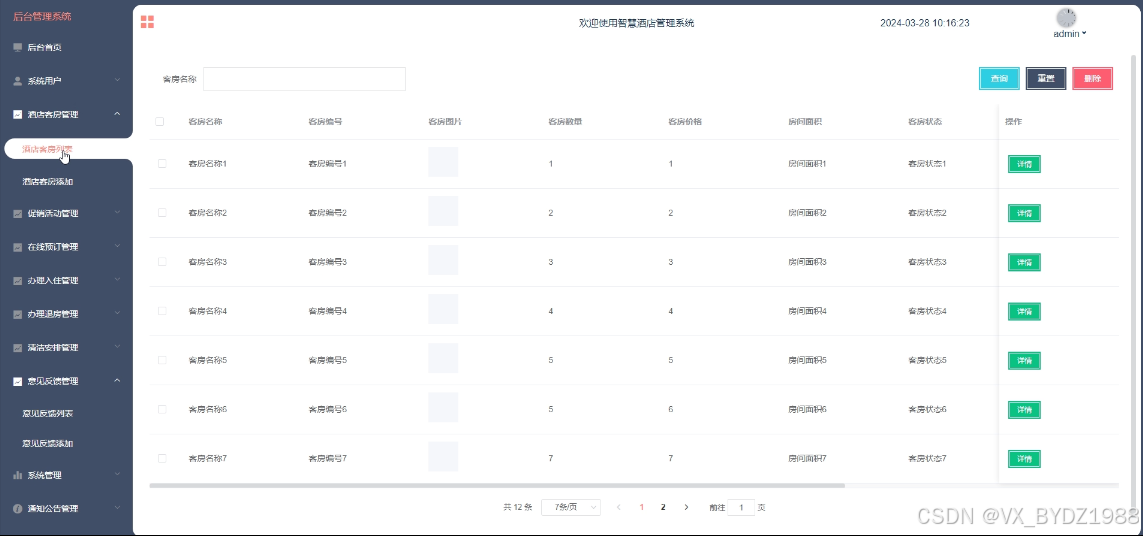Expand the 通知公告管理 menu chevron

(x=117, y=508)
